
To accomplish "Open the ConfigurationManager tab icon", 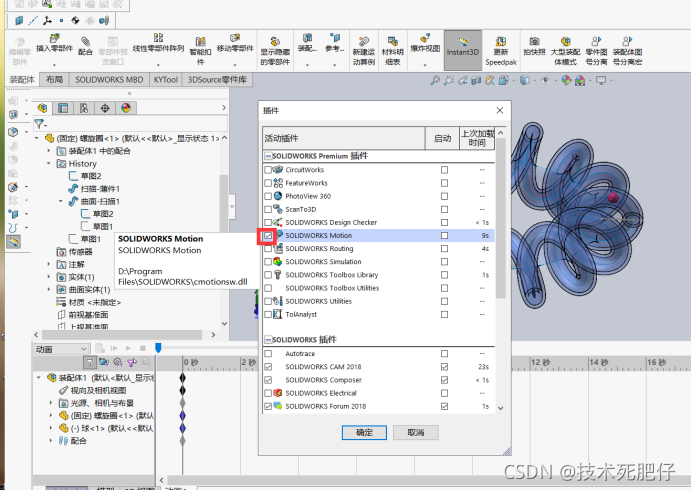I will coord(84,108).
